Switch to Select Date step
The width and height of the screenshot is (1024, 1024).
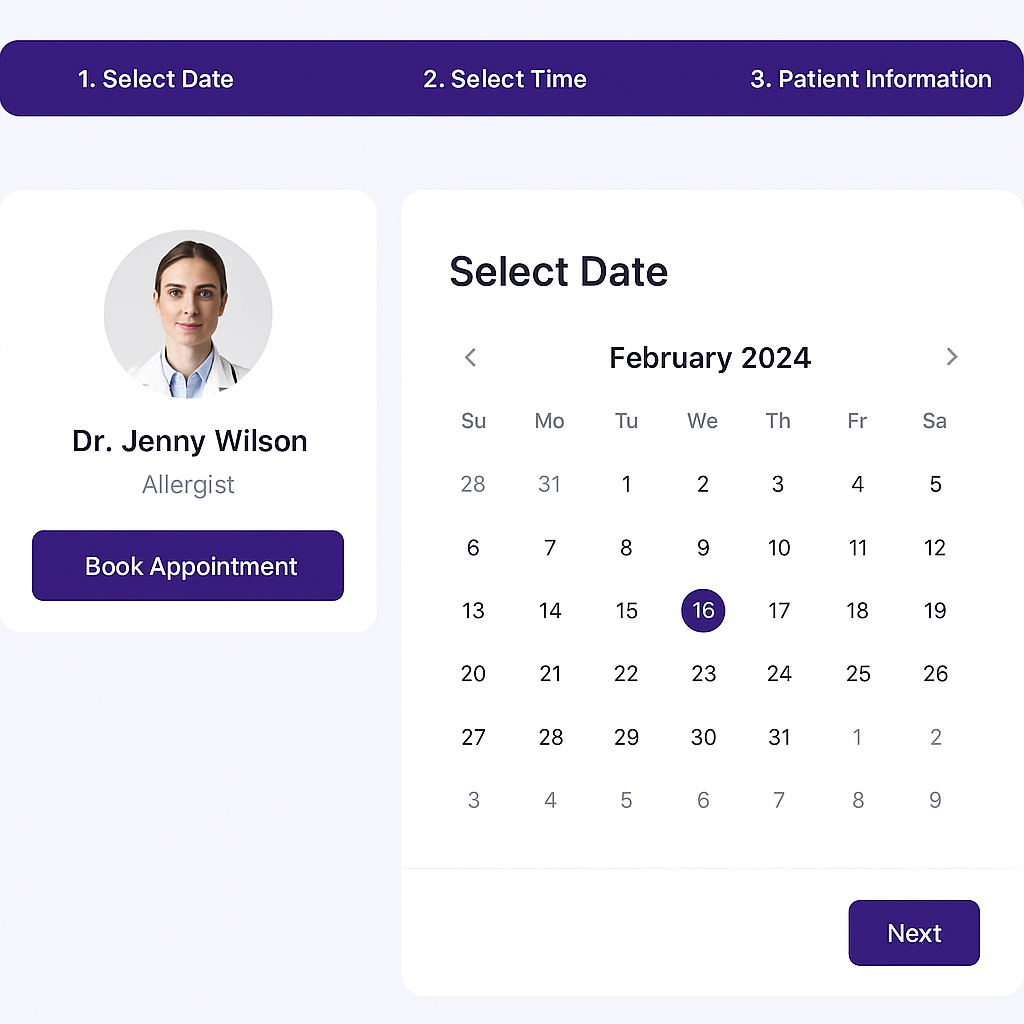tap(156, 79)
